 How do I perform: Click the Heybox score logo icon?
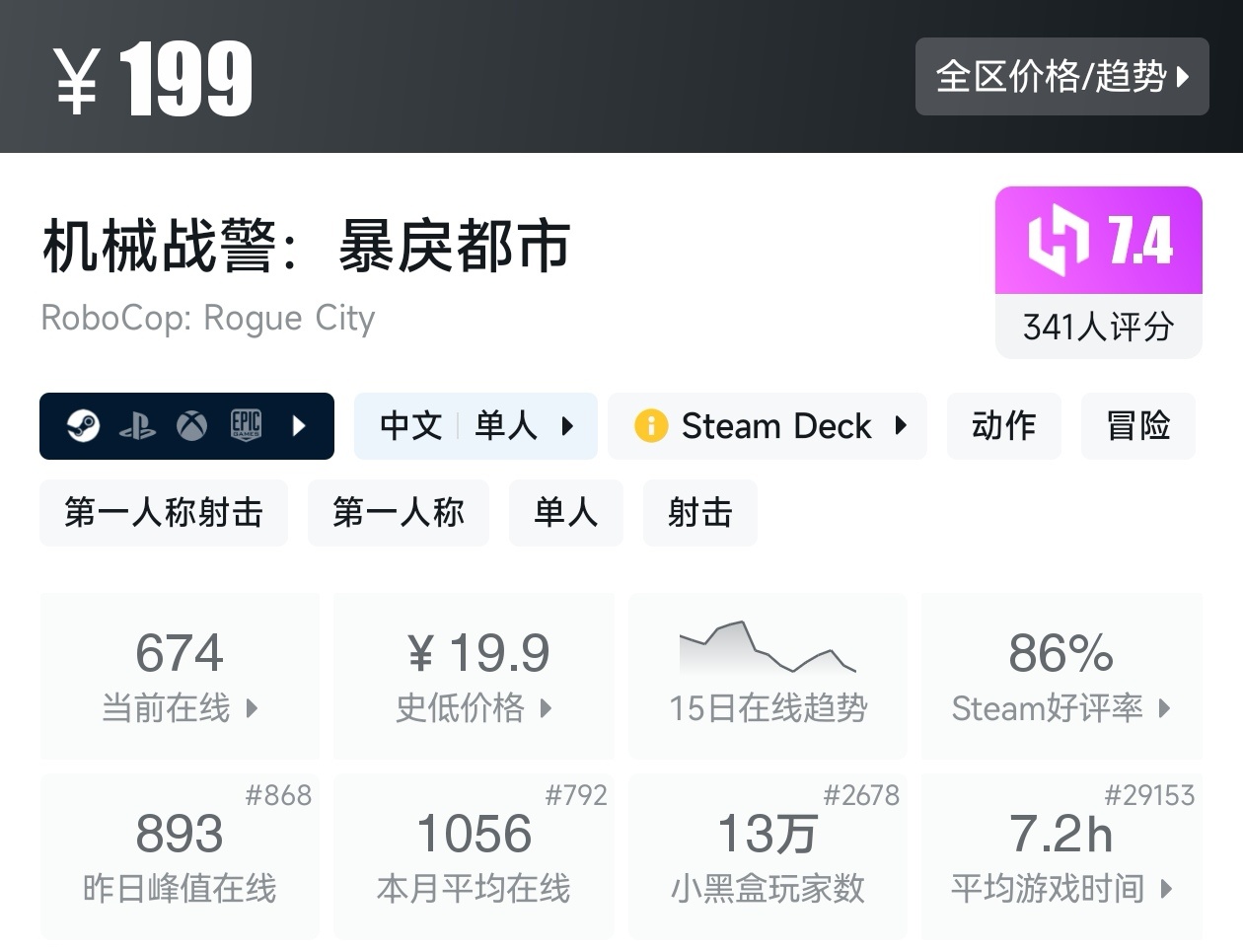(x=1058, y=240)
